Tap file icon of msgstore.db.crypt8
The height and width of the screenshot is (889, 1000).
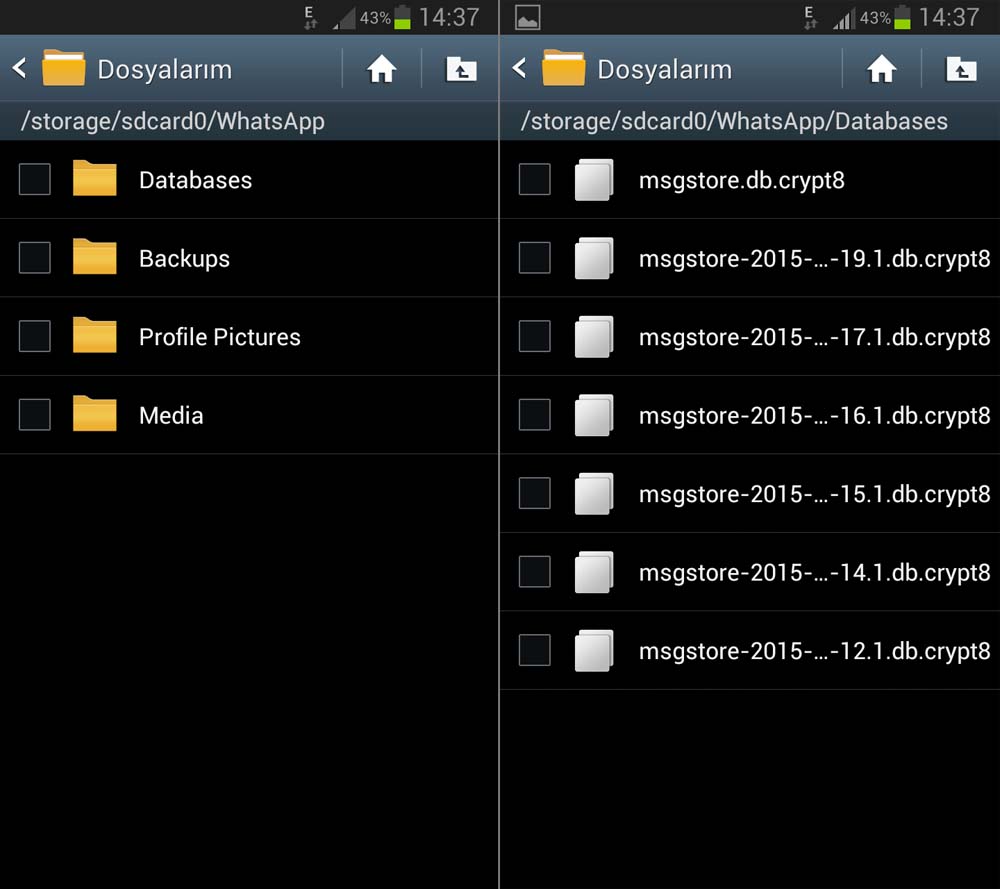[594, 180]
